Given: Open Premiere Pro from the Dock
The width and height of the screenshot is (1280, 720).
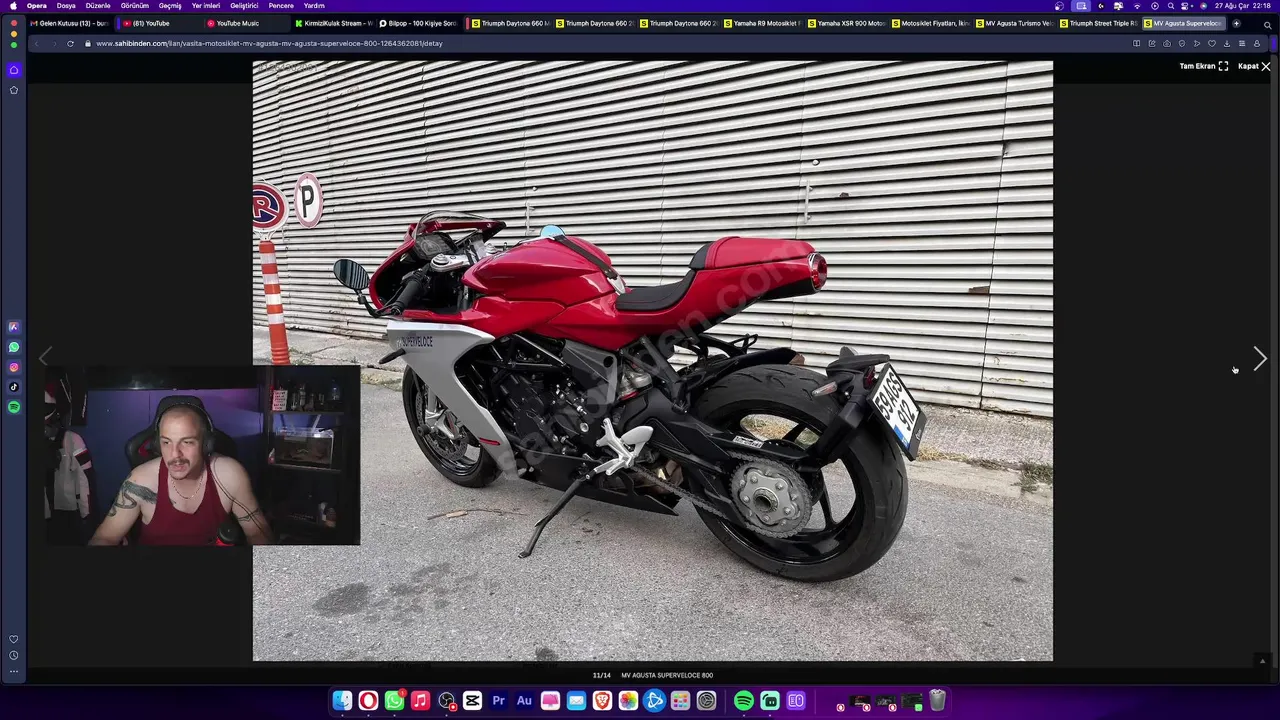Looking at the screenshot, I should tap(498, 701).
